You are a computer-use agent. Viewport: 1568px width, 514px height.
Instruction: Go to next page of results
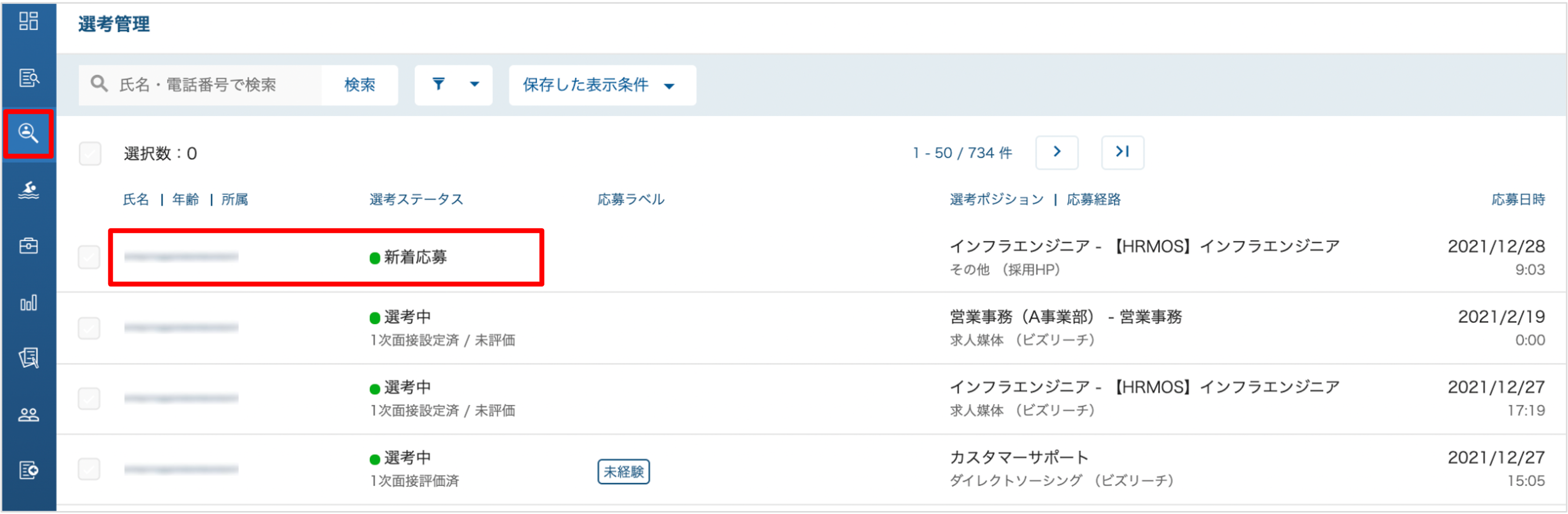[1057, 153]
